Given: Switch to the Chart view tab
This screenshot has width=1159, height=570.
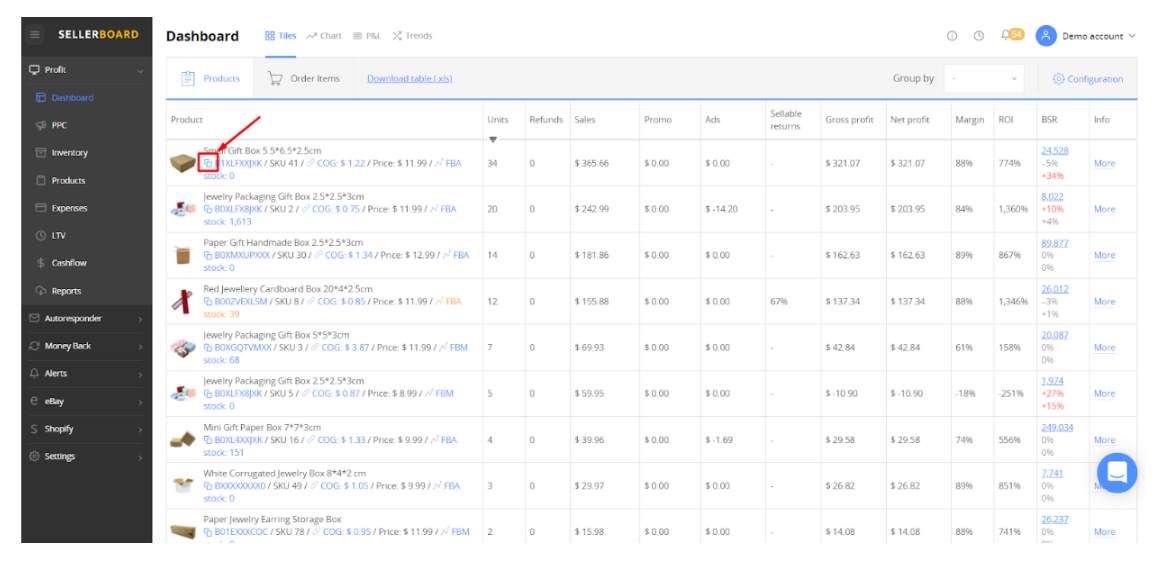Looking at the screenshot, I should [324, 35].
